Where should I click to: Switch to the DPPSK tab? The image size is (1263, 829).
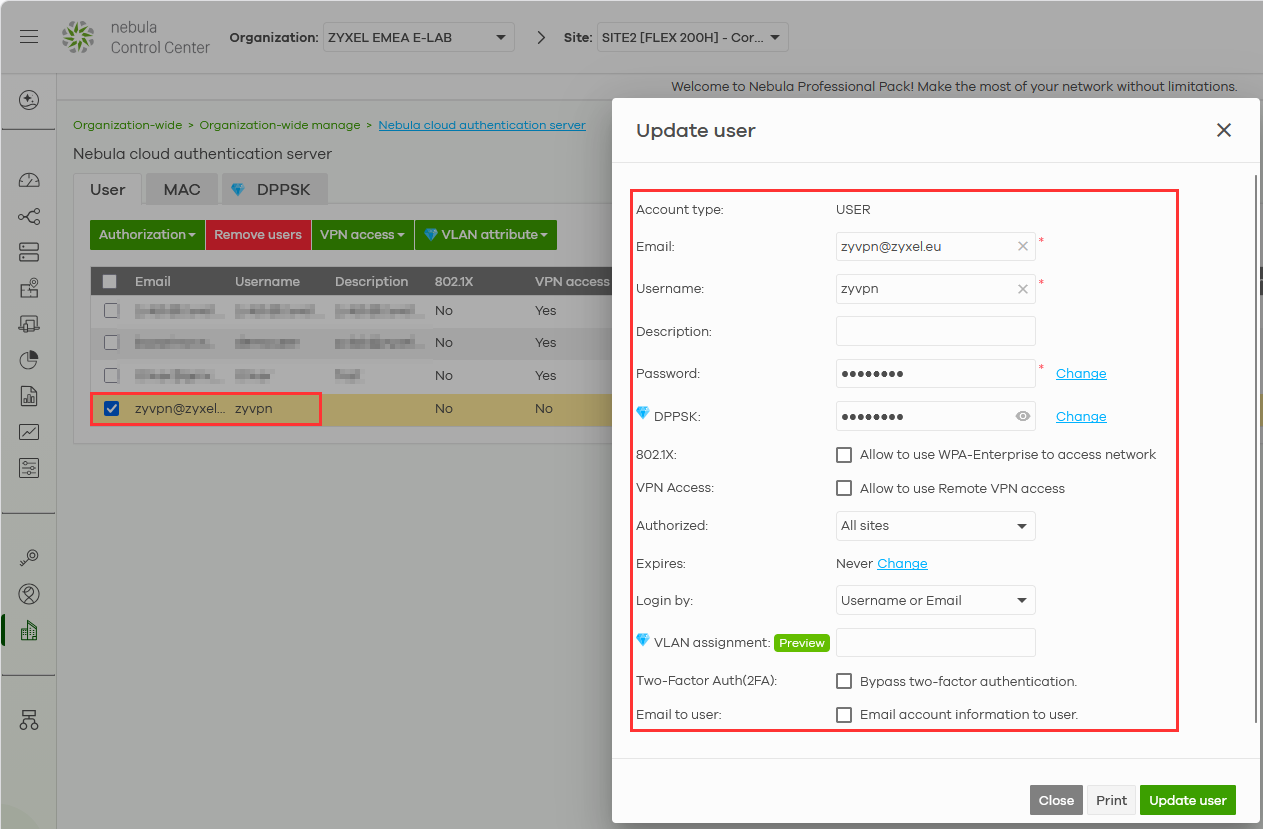(x=274, y=189)
